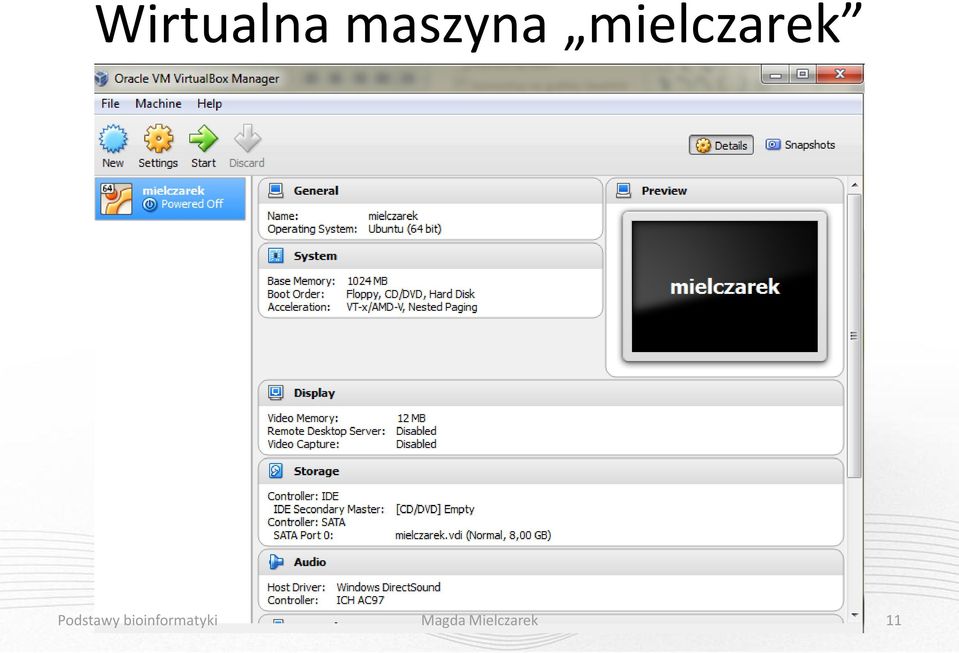Switch to the Snapshots view
The width and height of the screenshot is (959, 653).
pos(800,145)
